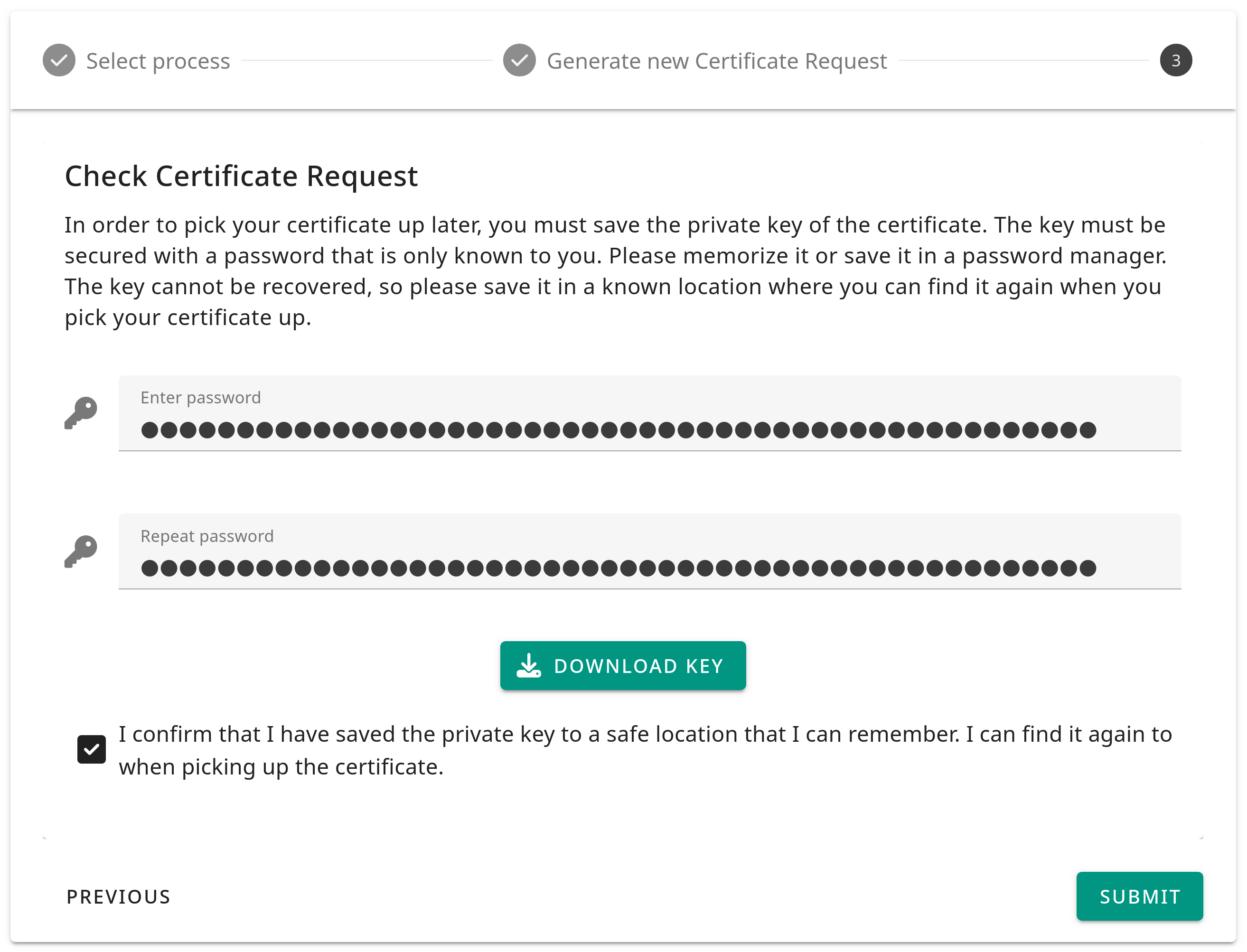Click the checkmark icon for Generate new Certificate Request
Image resolution: width=1247 pixels, height=952 pixels.
519,60
